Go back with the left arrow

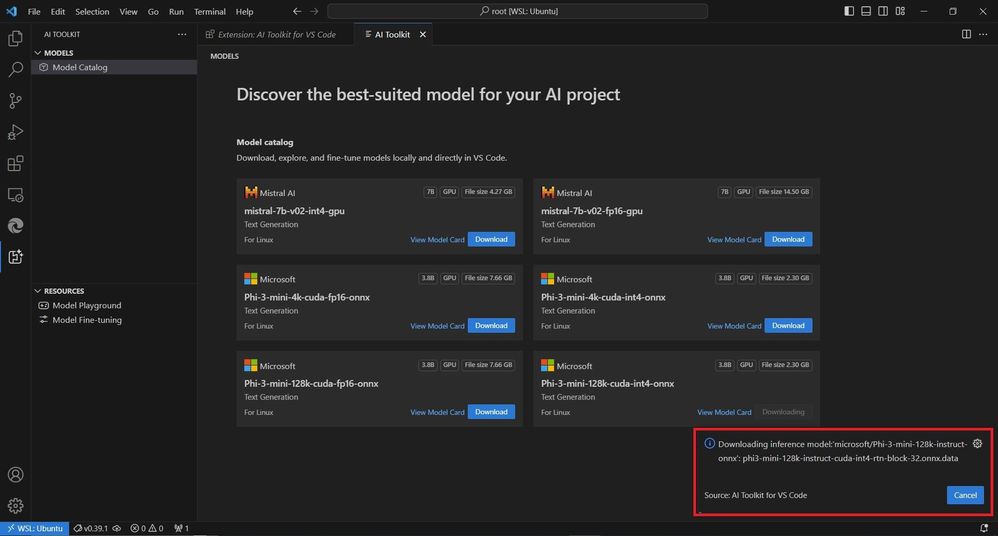[x=297, y=11]
